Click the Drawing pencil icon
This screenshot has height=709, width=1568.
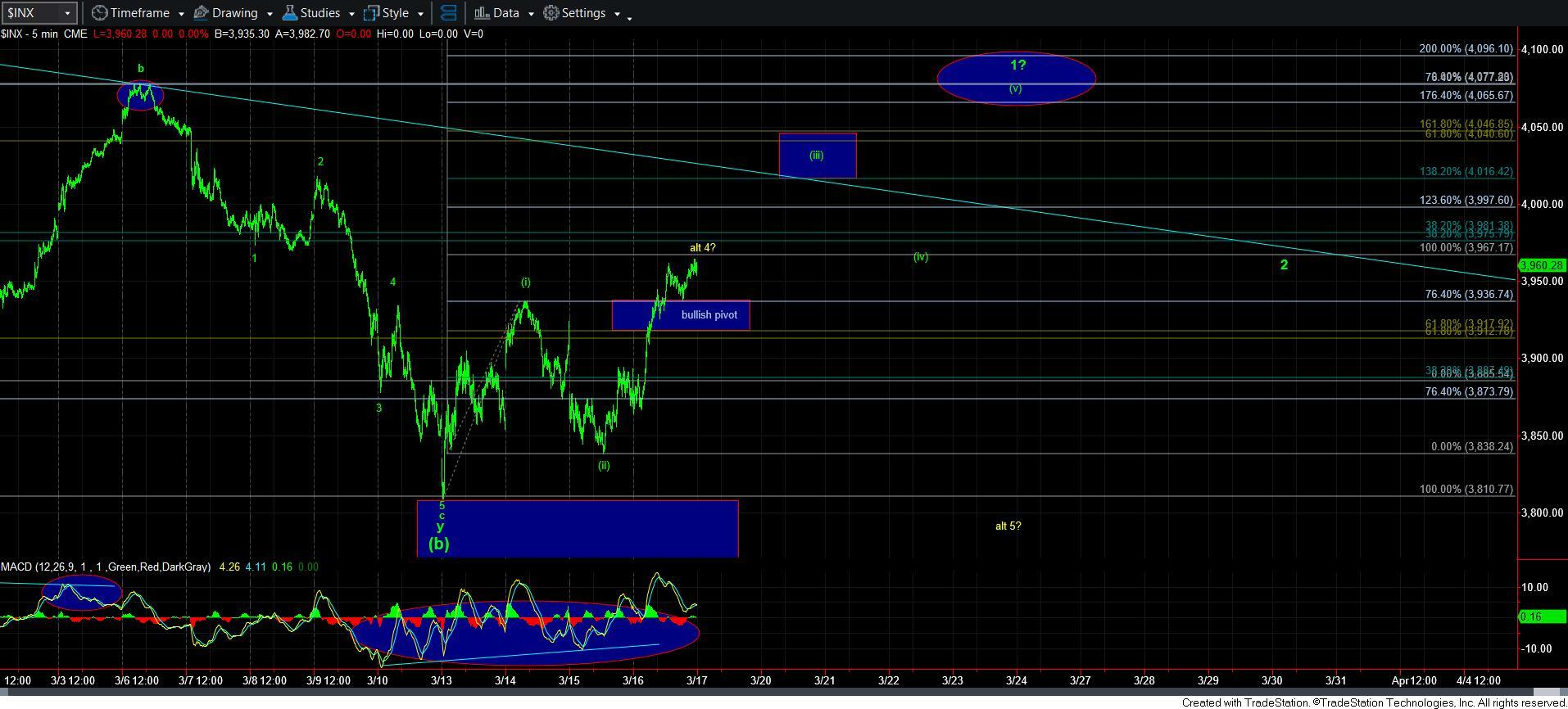(201, 13)
